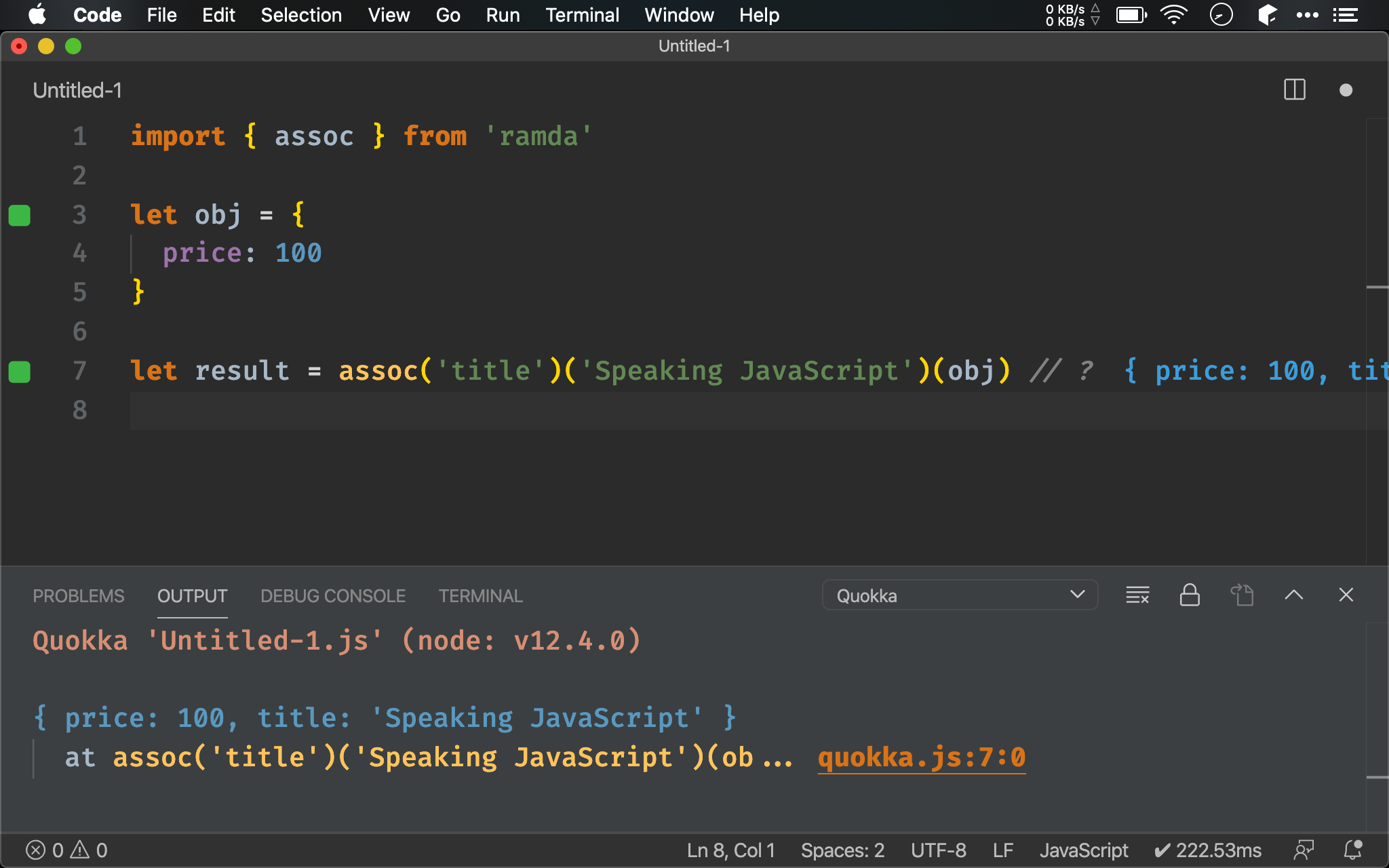Click the Terminal menu item
Image resolution: width=1389 pixels, height=868 pixels.
click(x=581, y=15)
